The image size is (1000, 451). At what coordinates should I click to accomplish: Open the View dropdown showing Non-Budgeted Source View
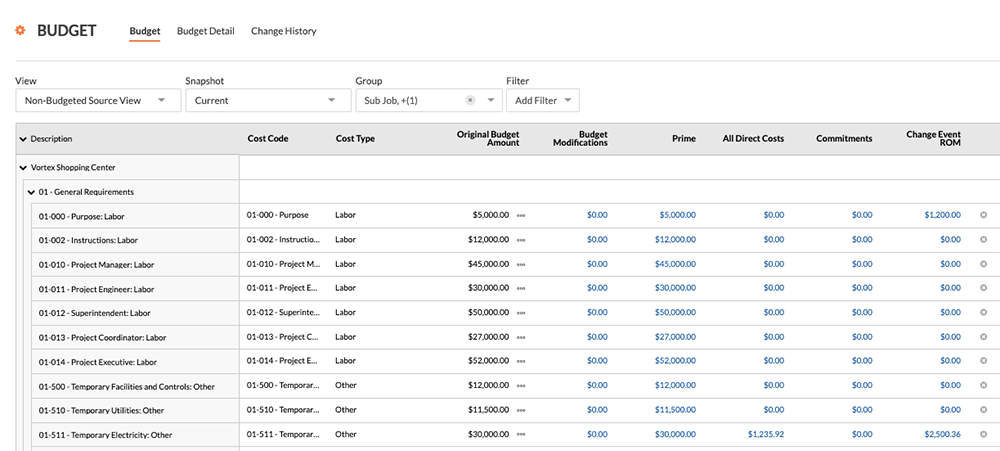[98, 100]
